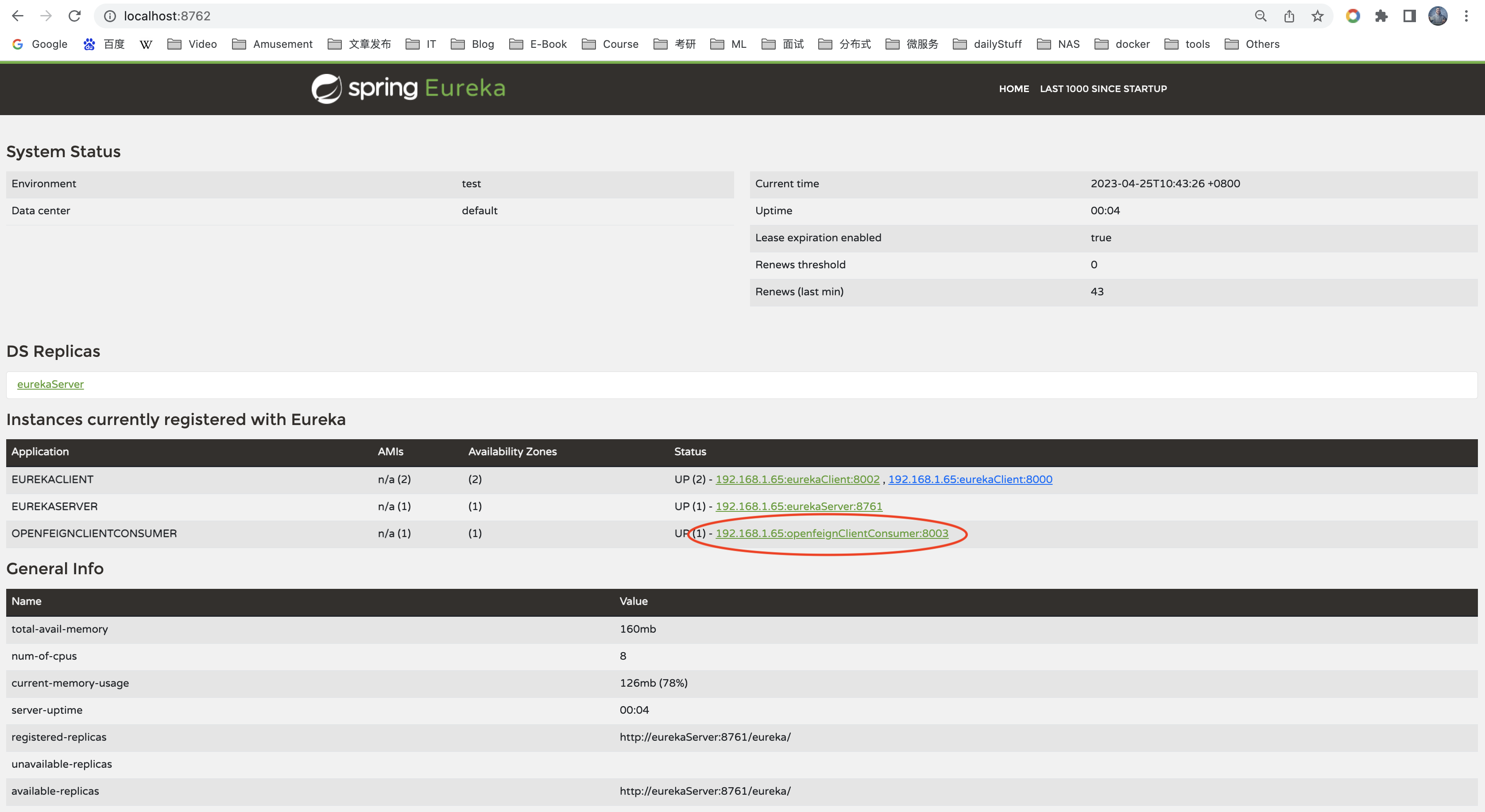Open the extensions puzzle icon
Viewport: 1485px width, 812px height.
click(1381, 16)
